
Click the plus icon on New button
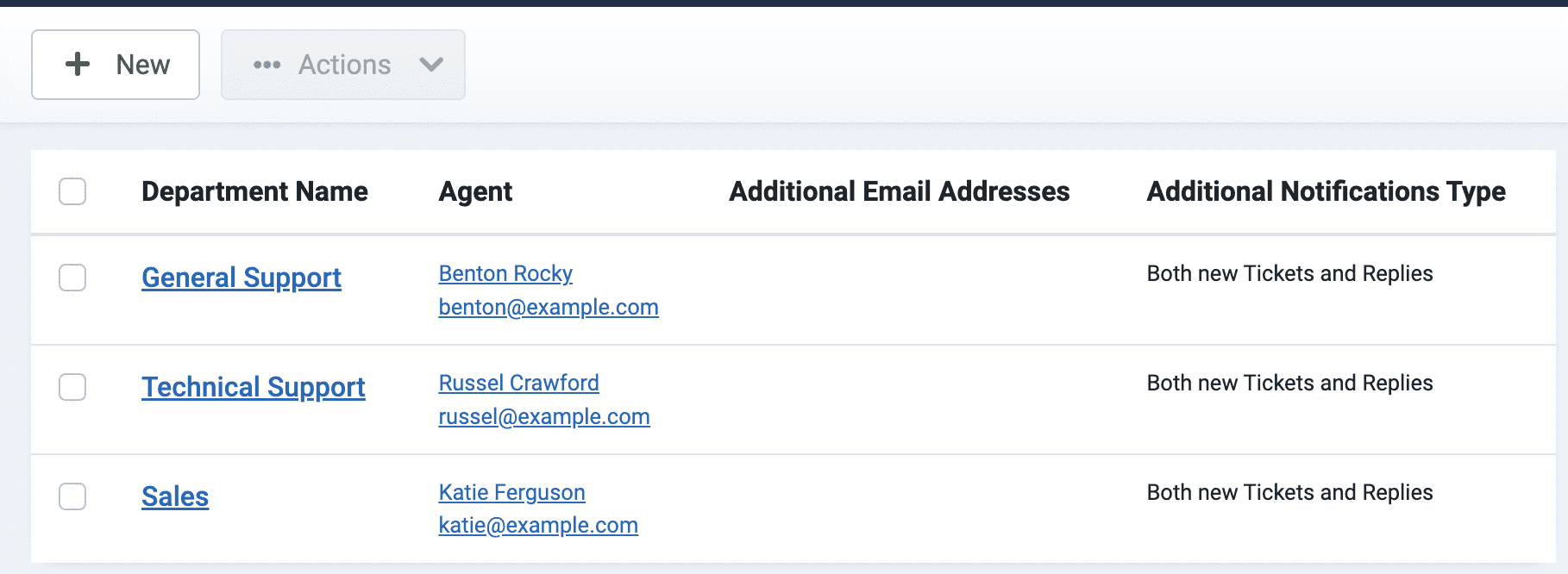(78, 64)
